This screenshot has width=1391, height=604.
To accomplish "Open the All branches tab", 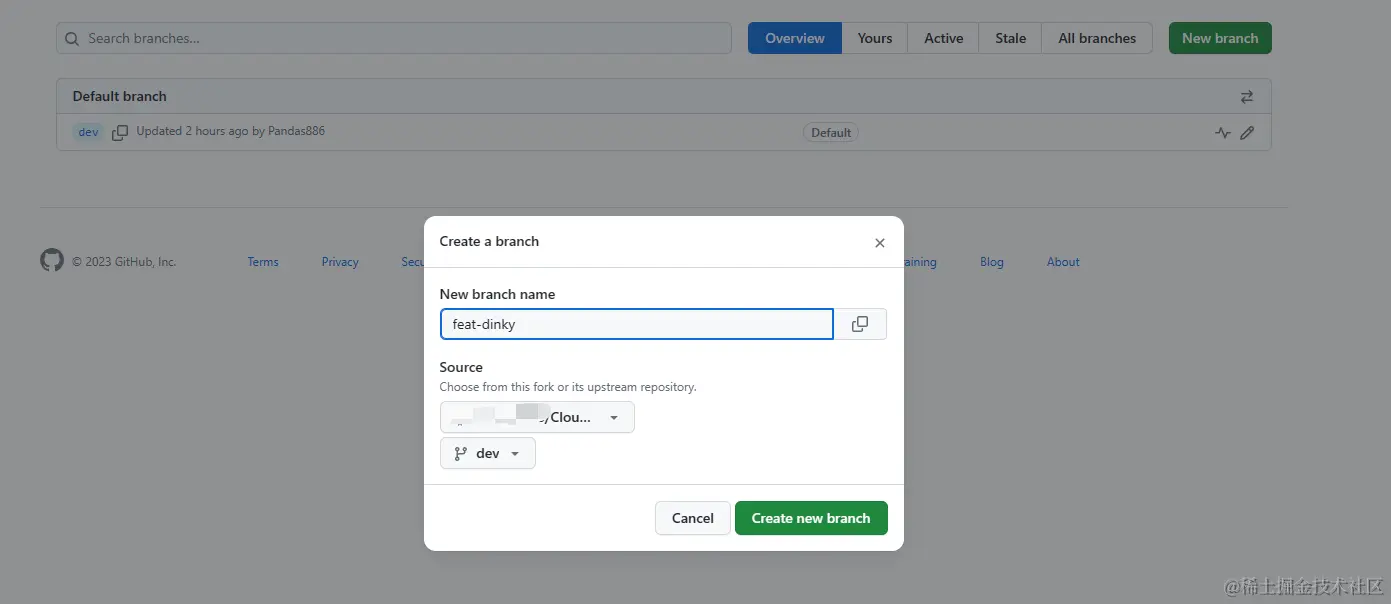I will (1097, 38).
